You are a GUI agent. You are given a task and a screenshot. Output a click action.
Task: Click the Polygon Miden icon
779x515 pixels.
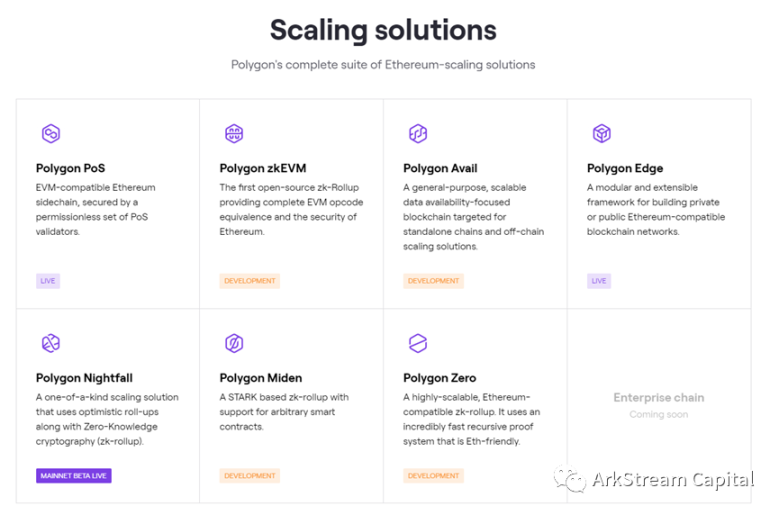234,344
